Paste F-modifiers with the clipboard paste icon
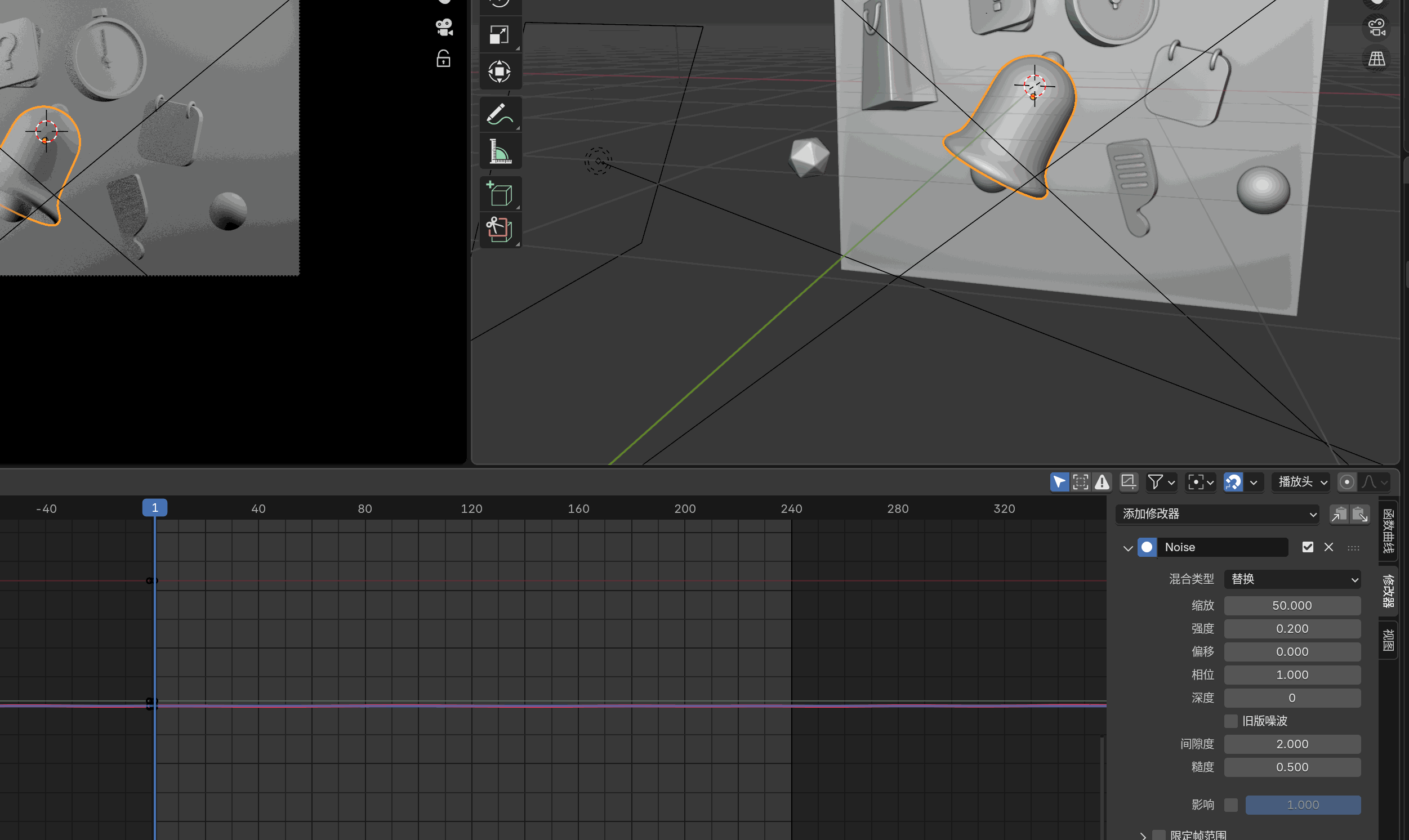This screenshot has width=1409, height=840. [1360, 514]
